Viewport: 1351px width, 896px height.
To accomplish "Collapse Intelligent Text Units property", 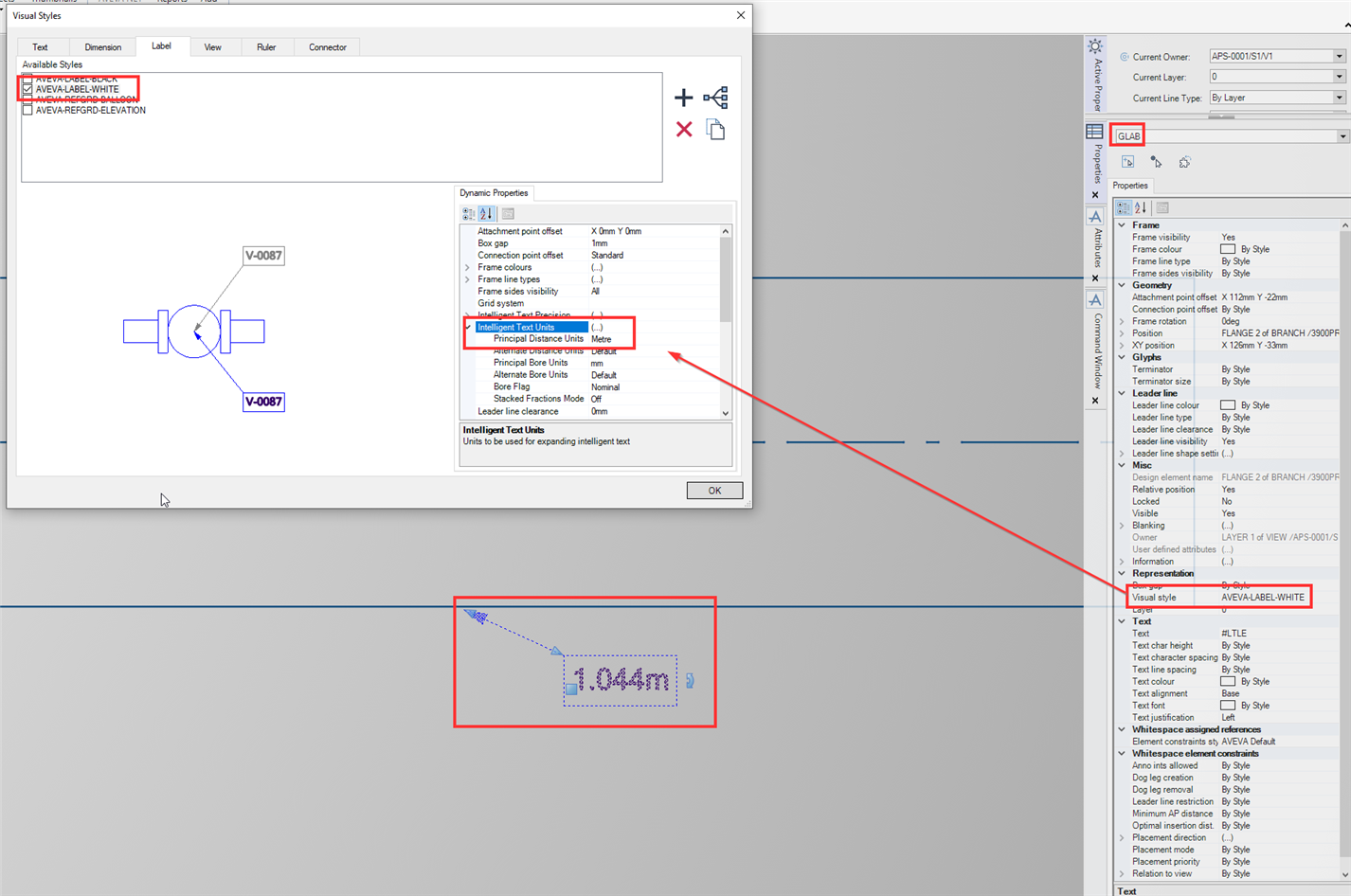I will [x=467, y=328].
